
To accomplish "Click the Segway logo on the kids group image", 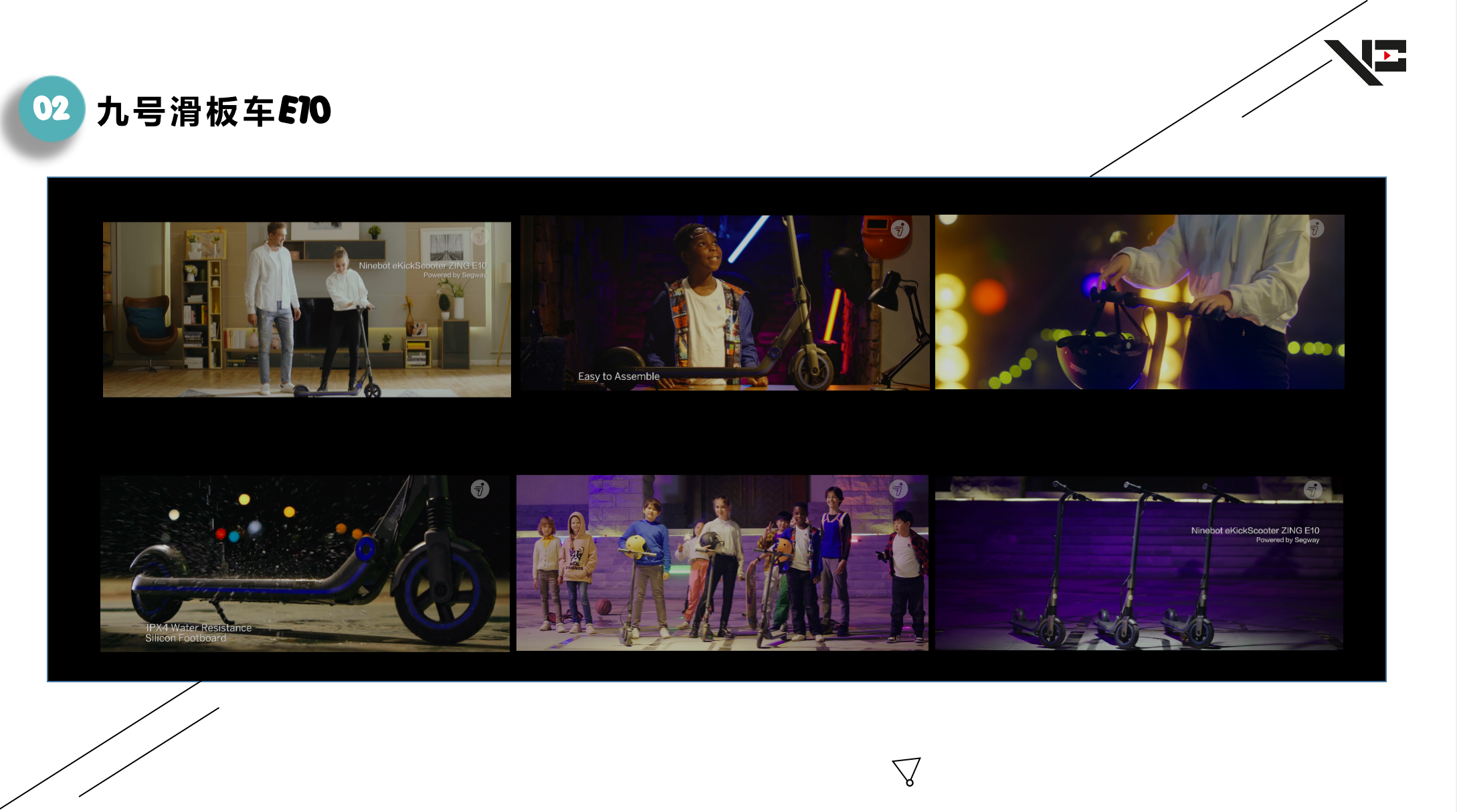I will pos(898,490).
